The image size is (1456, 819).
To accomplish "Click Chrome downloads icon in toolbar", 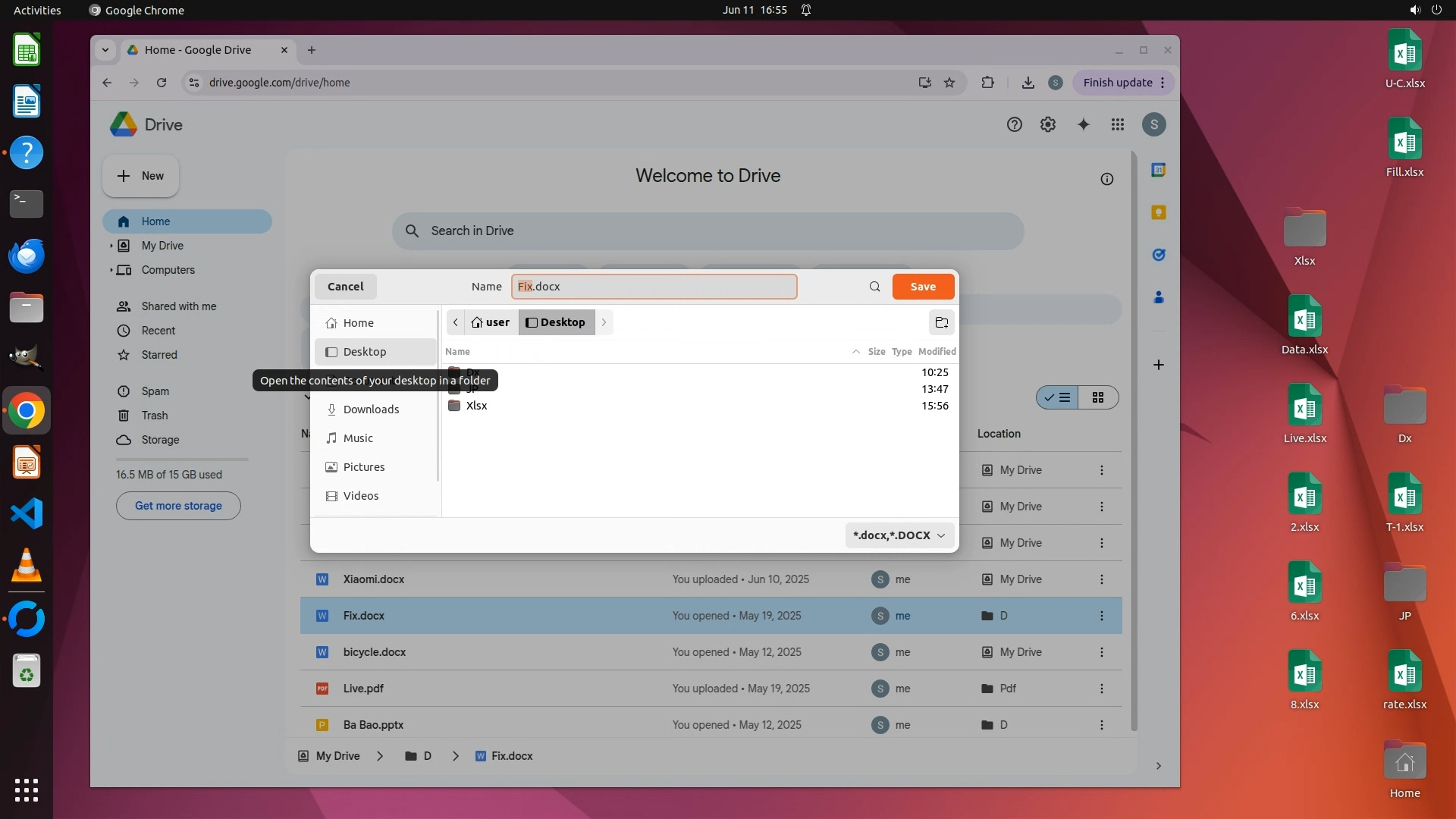I will pyautogui.click(x=1028, y=83).
